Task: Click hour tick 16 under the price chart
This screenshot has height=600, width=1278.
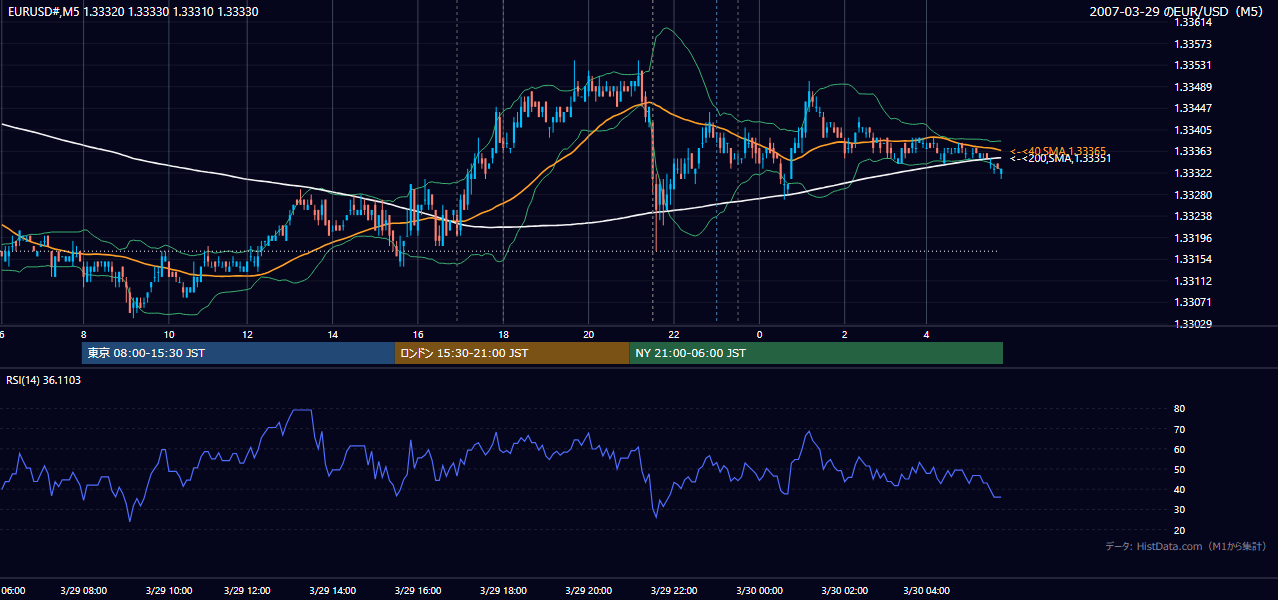Action: [x=418, y=334]
